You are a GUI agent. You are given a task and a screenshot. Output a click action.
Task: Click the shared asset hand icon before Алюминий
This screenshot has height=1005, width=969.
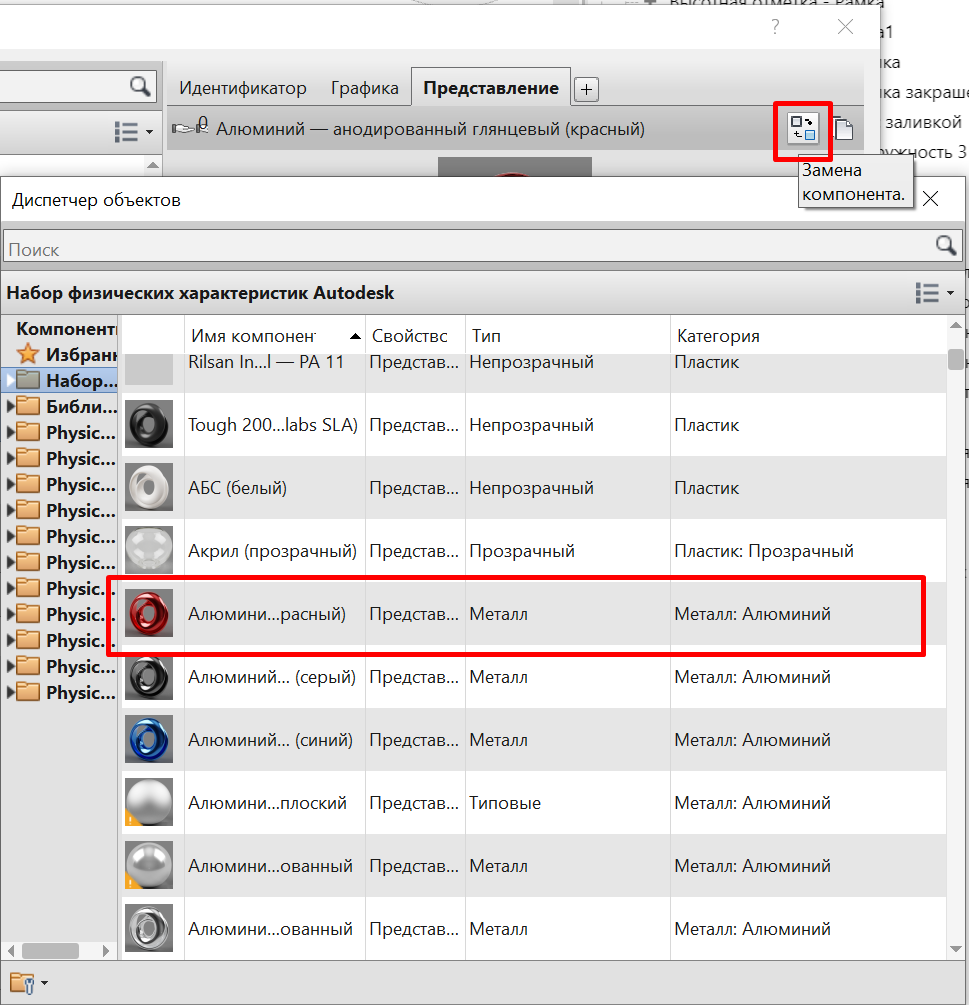coord(190,126)
